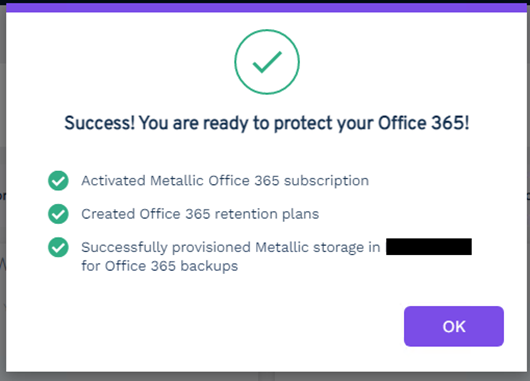The width and height of the screenshot is (530, 381).
Task: Click 'Successfully provisioned Metallic storage in' text
Action: 231,247
